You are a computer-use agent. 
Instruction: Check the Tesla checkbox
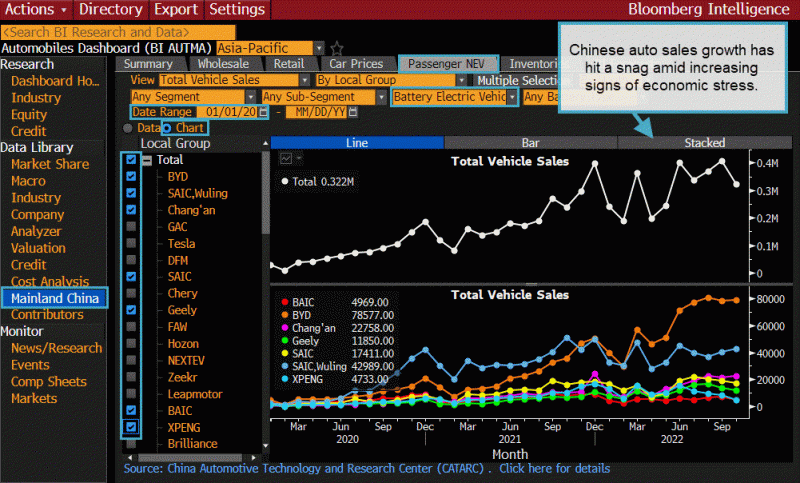click(x=131, y=243)
